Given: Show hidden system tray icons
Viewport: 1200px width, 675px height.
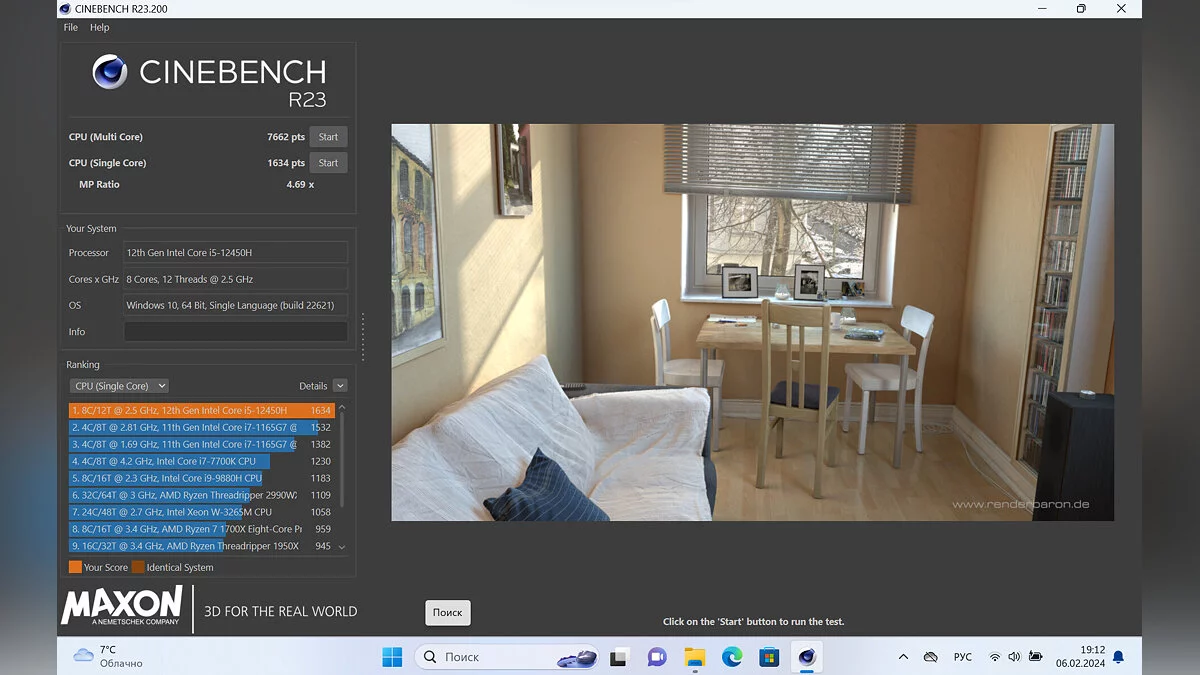Looking at the screenshot, I should coord(903,657).
